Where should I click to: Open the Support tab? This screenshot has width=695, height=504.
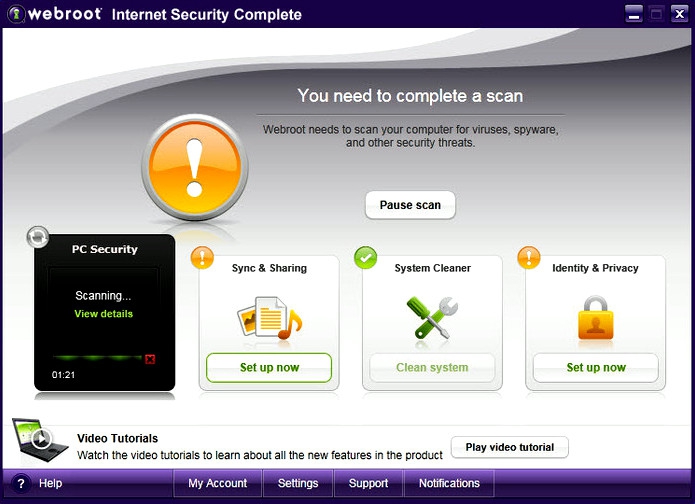click(x=368, y=483)
